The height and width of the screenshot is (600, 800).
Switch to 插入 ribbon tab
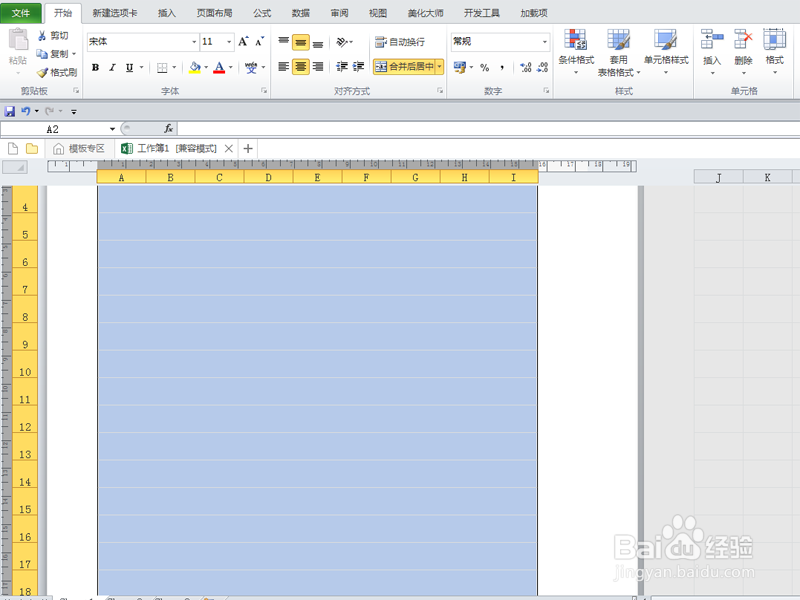(166, 13)
